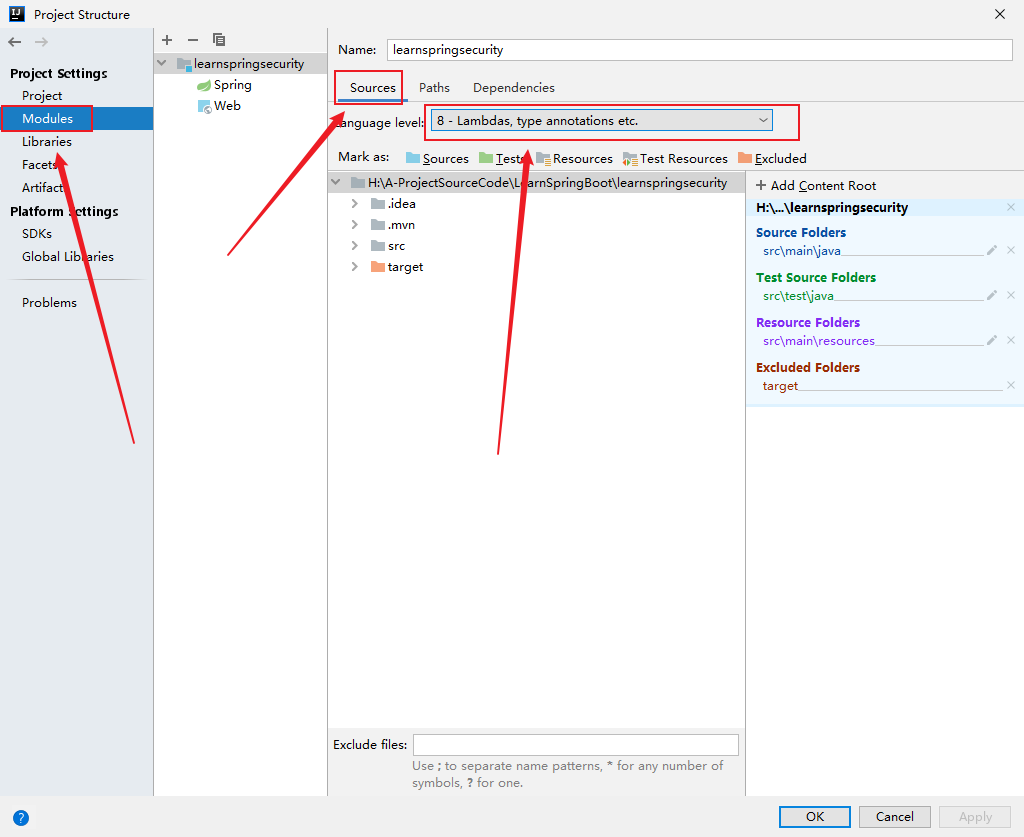The height and width of the screenshot is (837, 1024).
Task: Mark as Excluded orange folder icon
Action: (x=744, y=158)
